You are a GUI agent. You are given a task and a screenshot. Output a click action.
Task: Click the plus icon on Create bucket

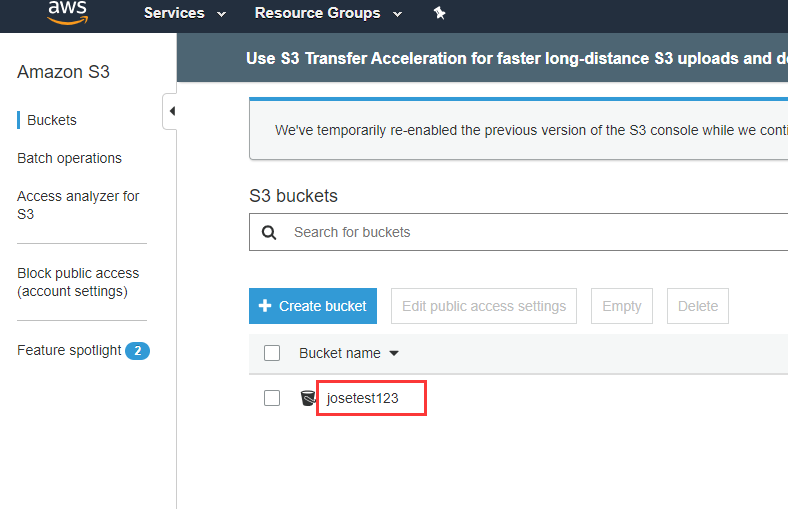pyautogui.click(x=265, y=306)
